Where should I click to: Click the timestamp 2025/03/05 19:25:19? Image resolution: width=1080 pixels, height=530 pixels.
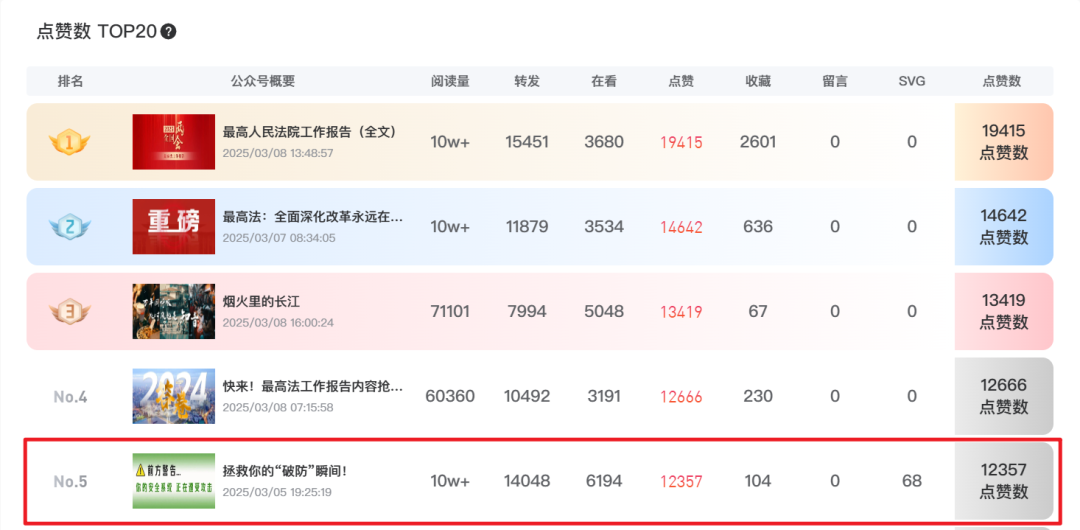coord(277,492)
